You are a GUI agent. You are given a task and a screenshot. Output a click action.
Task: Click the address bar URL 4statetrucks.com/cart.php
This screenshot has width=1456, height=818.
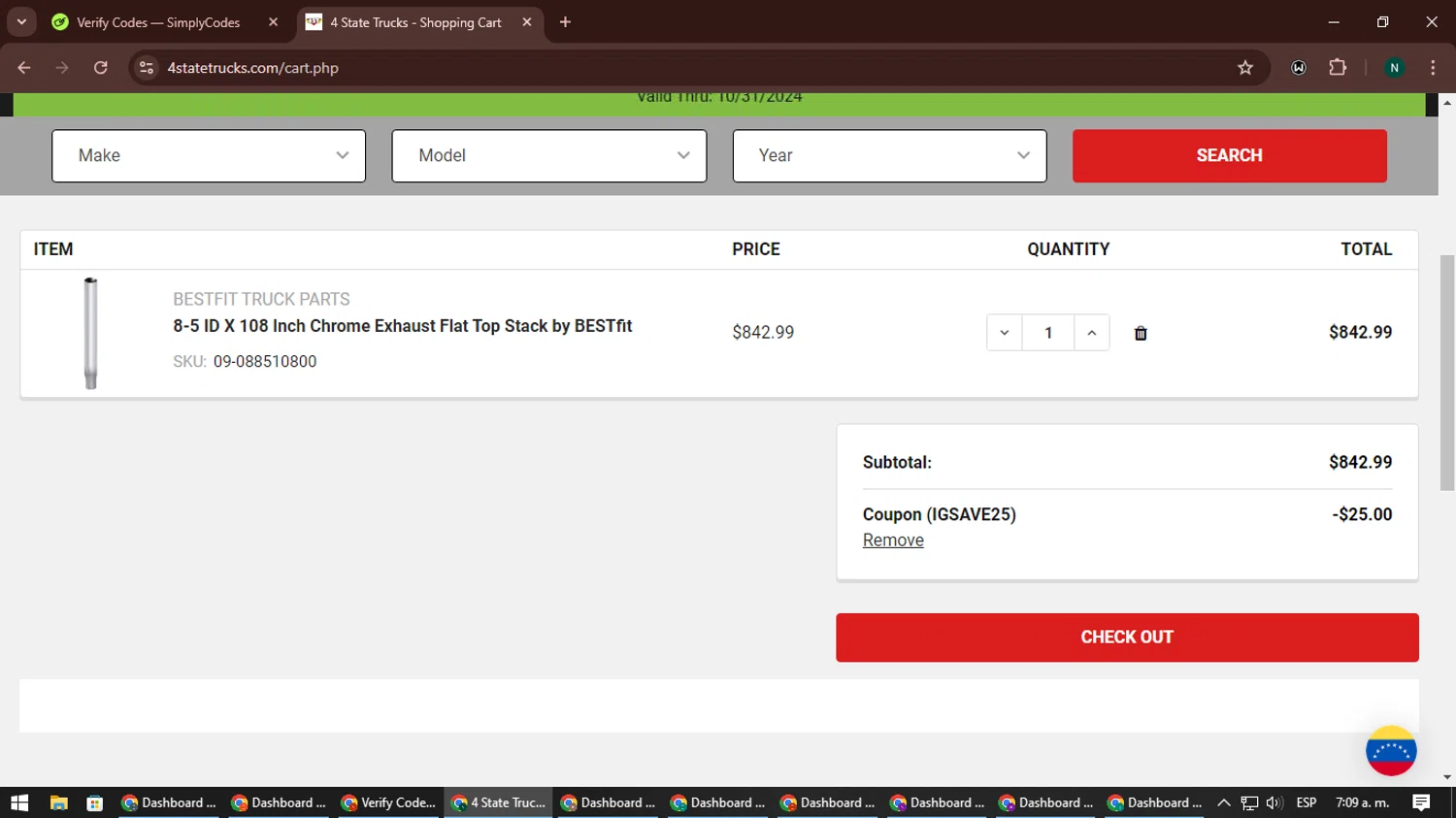pos(252,68)
